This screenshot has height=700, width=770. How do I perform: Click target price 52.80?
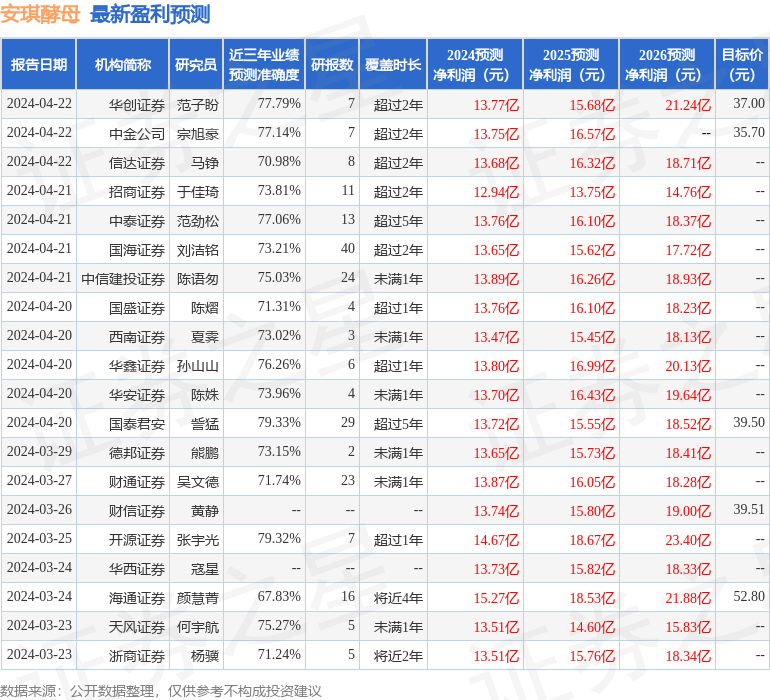tap(749, 596)
